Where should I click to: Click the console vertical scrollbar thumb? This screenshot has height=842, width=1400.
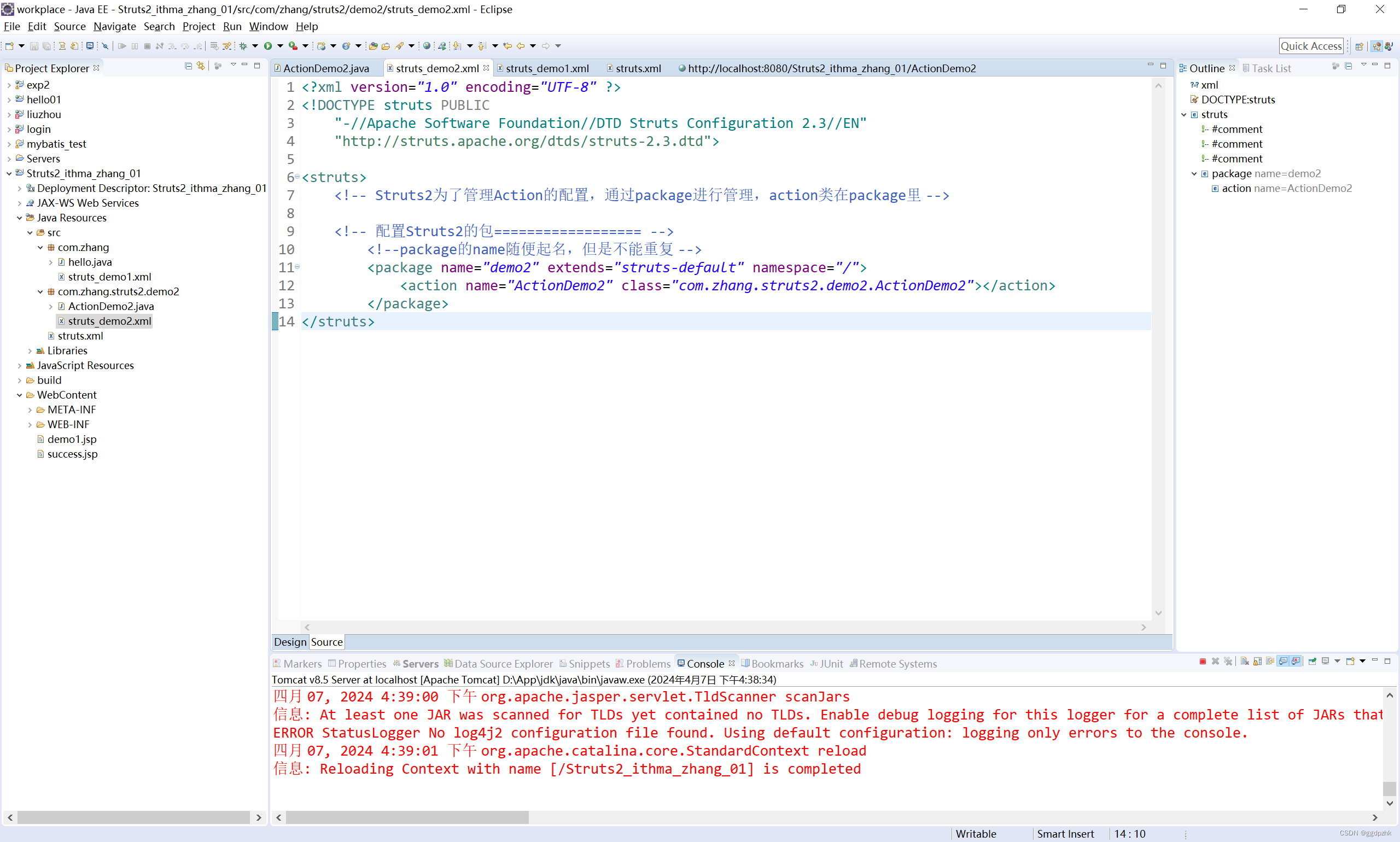point(1389,788)
